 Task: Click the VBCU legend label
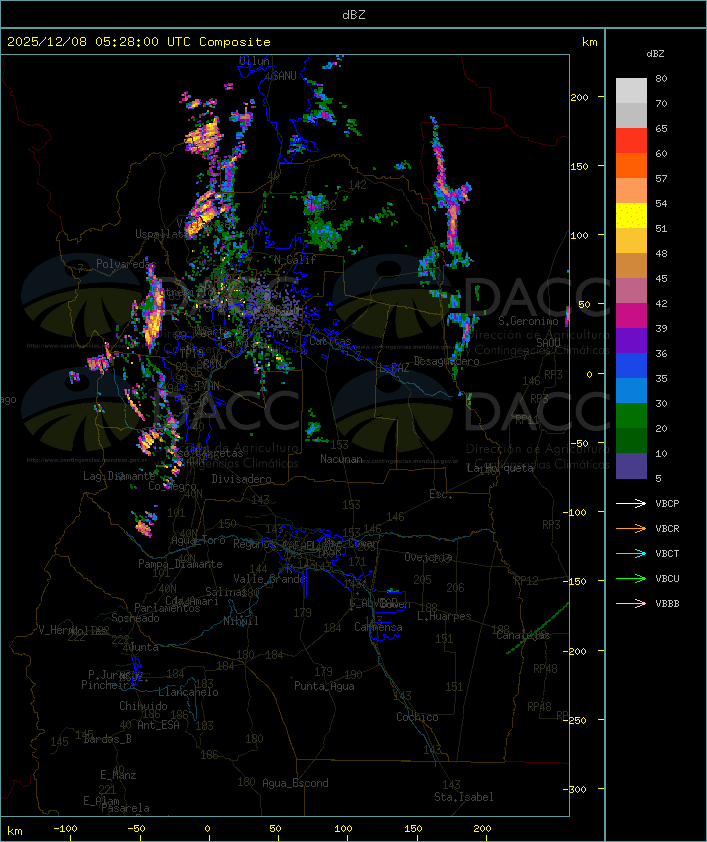tap(667, 578)
